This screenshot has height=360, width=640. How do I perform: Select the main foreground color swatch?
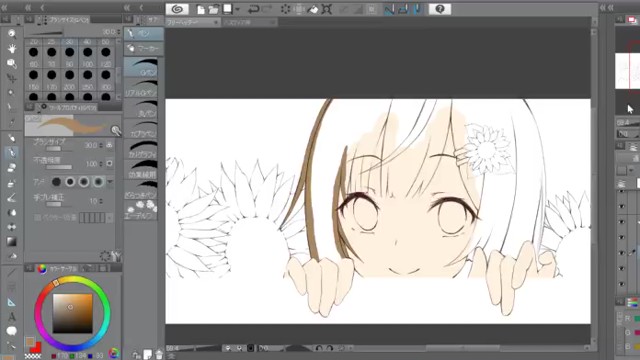(x=29, y=341)
